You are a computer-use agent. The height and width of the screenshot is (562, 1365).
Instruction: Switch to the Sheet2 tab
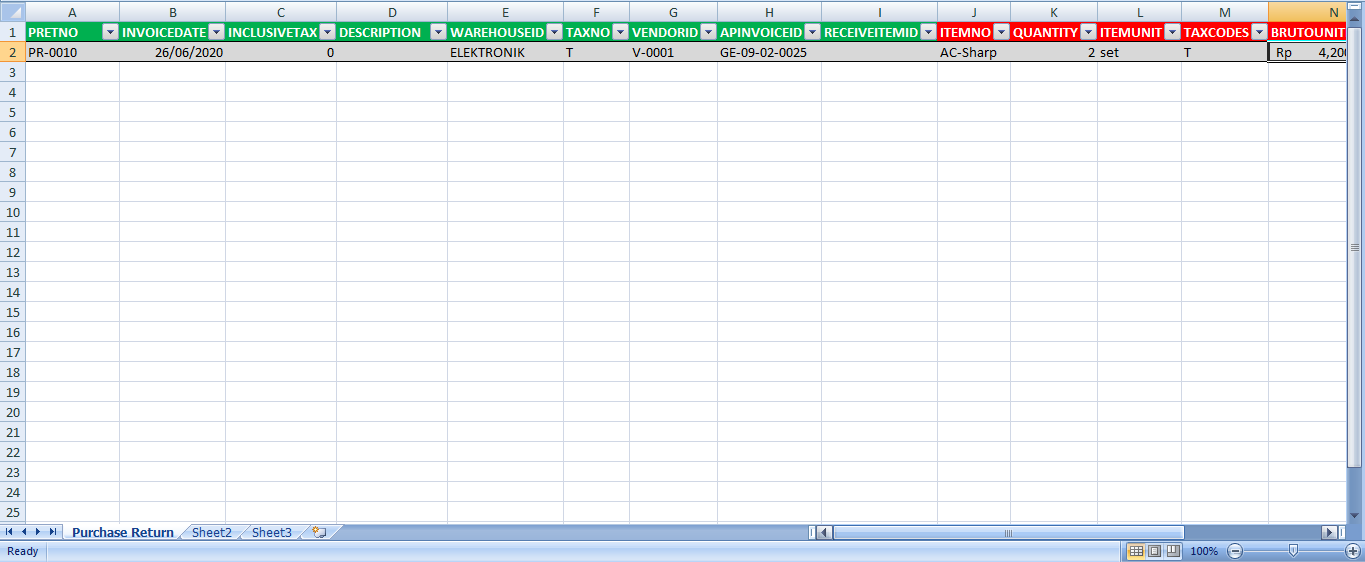tap(212, 532)
